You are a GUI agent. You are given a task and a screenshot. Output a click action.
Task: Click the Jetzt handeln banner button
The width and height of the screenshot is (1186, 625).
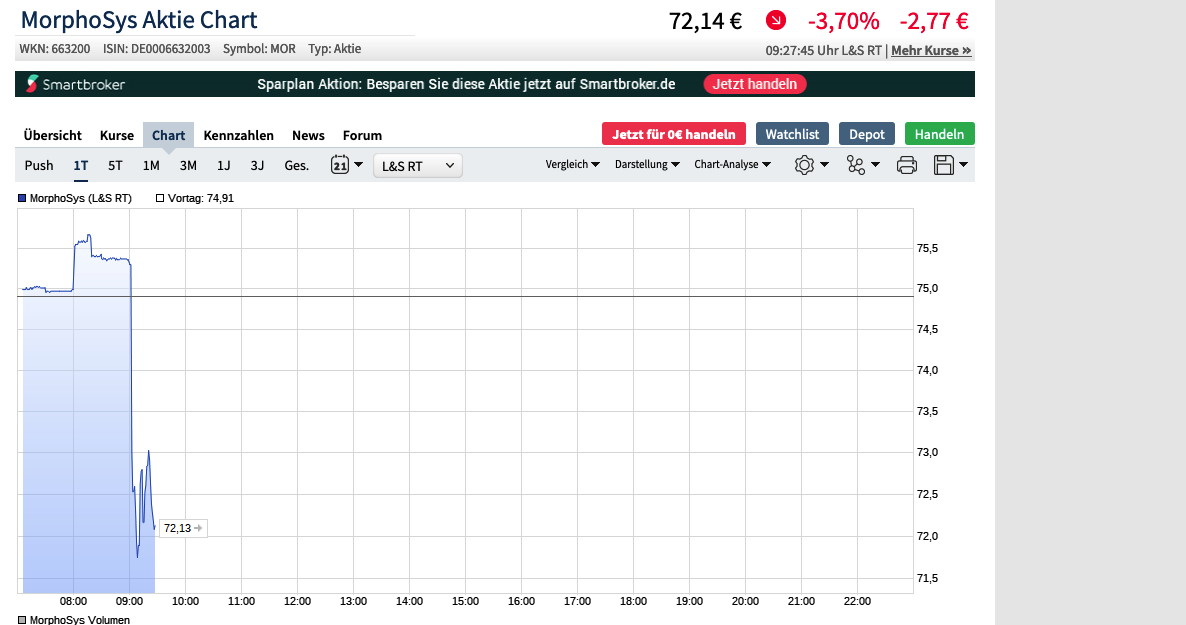point(755,84)
